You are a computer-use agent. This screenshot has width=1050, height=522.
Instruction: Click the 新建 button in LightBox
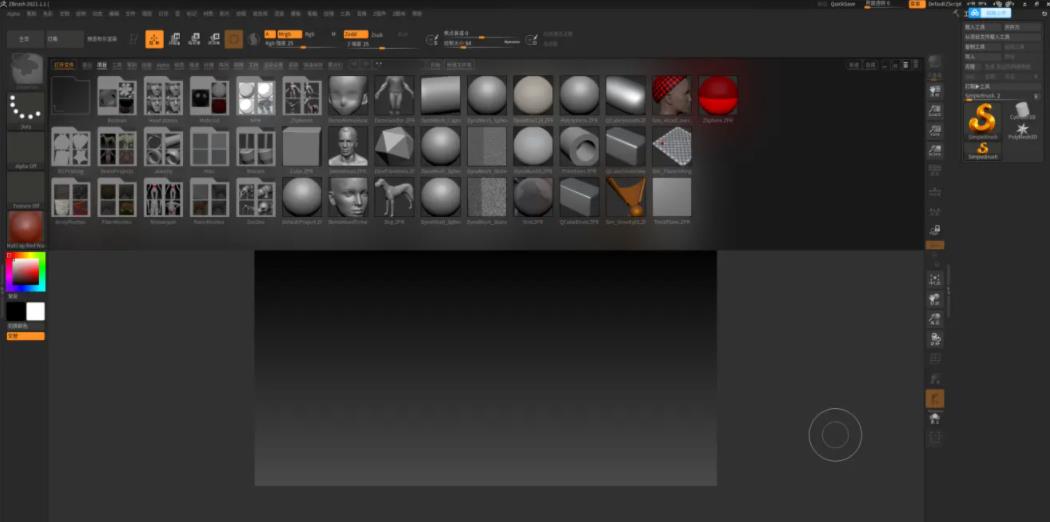click(x=854, y=66)
